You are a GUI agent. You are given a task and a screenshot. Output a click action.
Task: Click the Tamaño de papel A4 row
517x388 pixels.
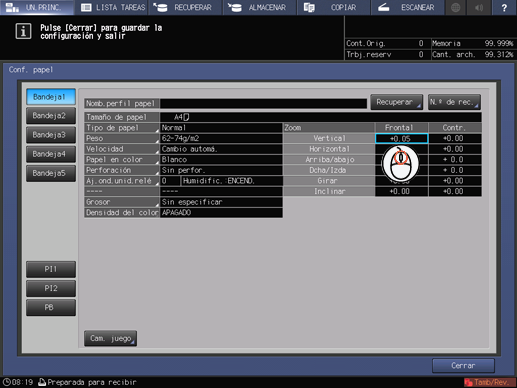pyautogui.click(x=283, y=117)
